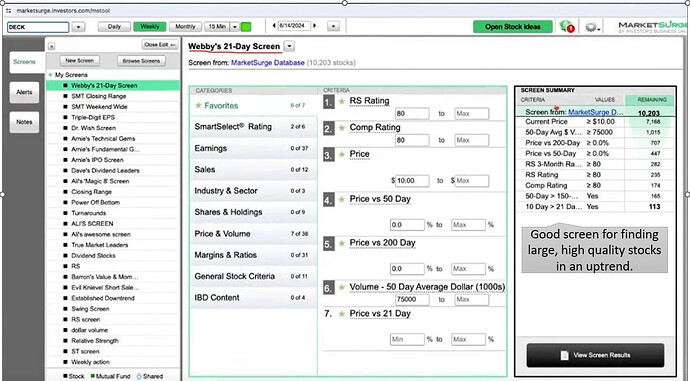
Task: Select IBD Content category
Action: [253, 297]
